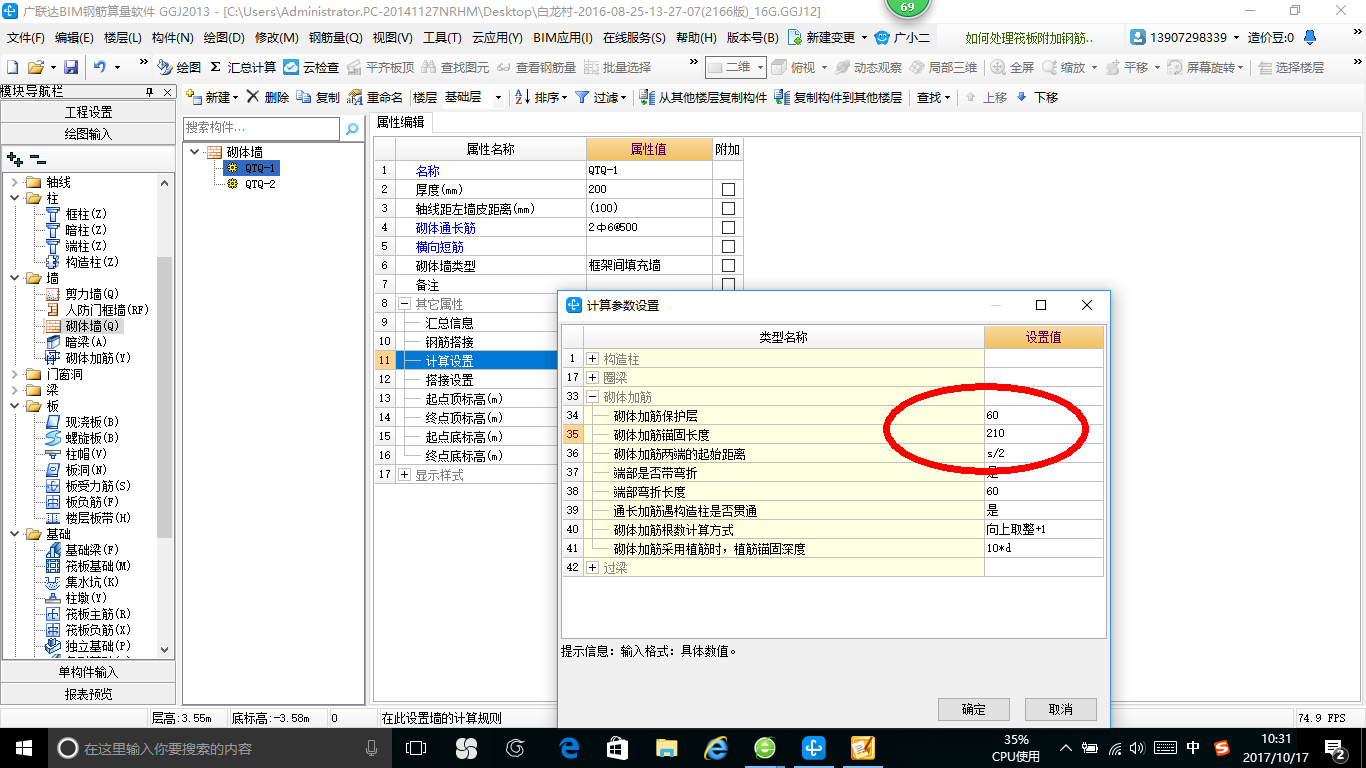Open 钢筋量(Q) menu
Viewport: 1366px width, 768px height.
coord(335,37)
